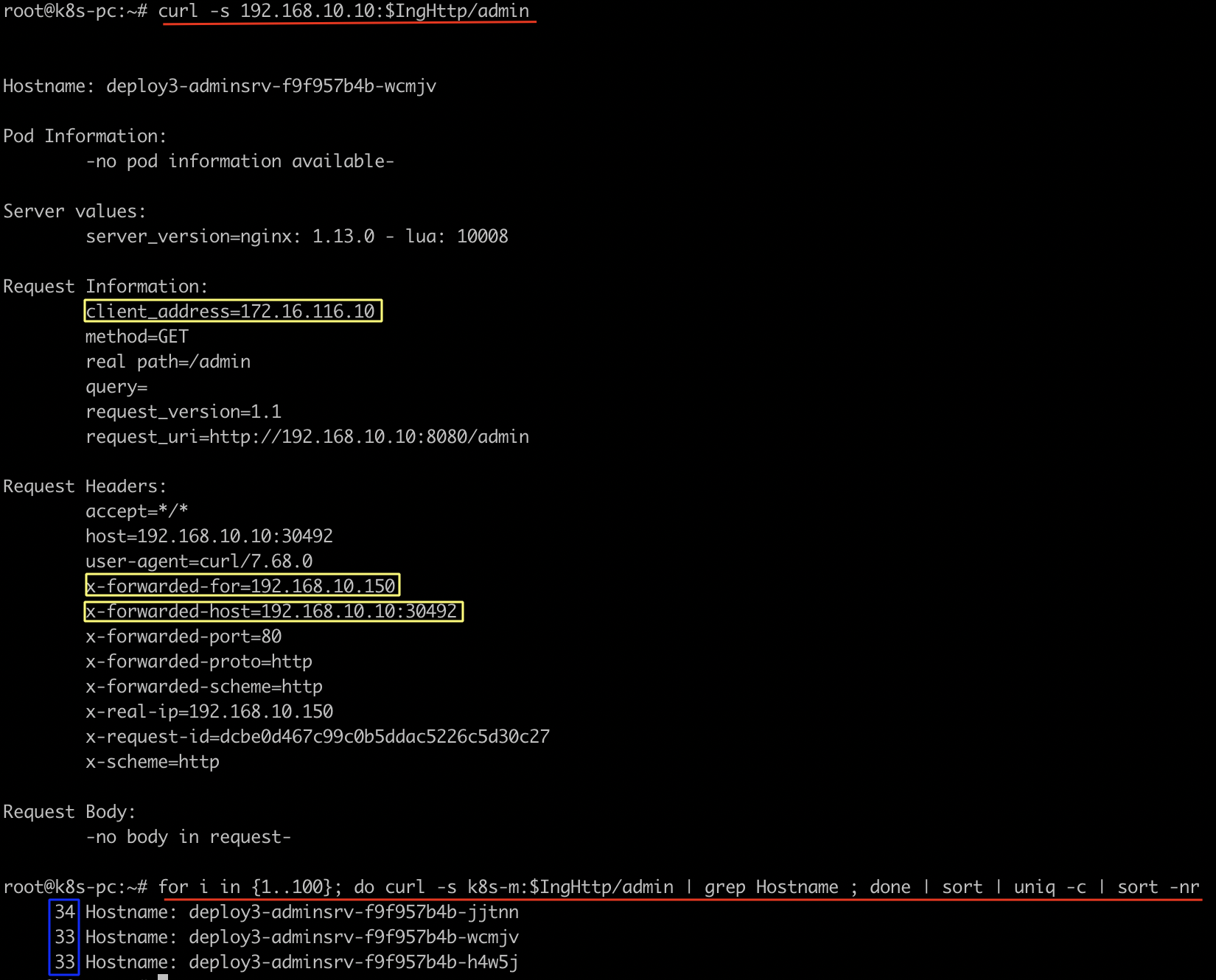1216x980 pixels.
Task: Click the method=GET line
Action: coord(137,337)
